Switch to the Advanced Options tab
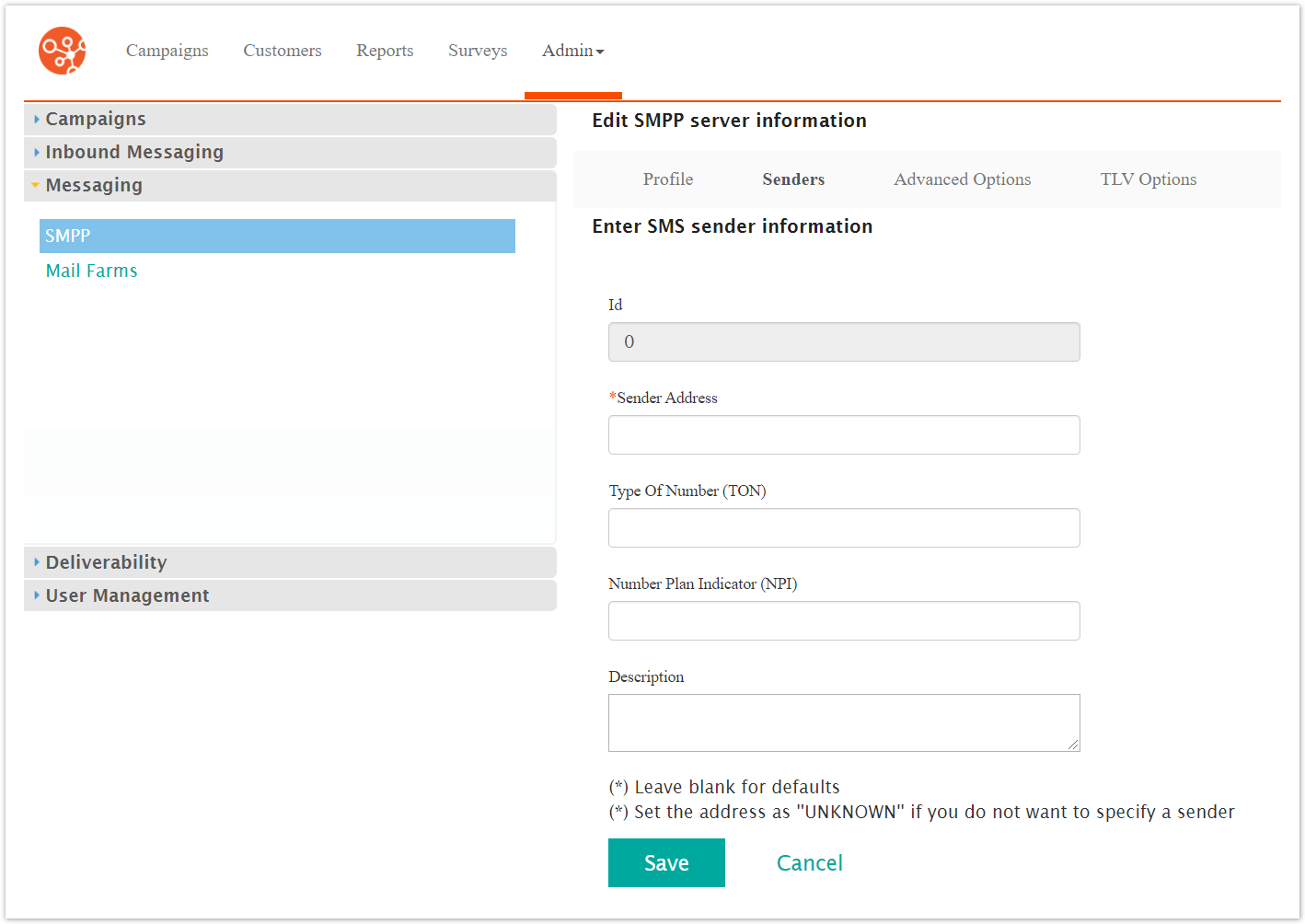 (962, 179)
